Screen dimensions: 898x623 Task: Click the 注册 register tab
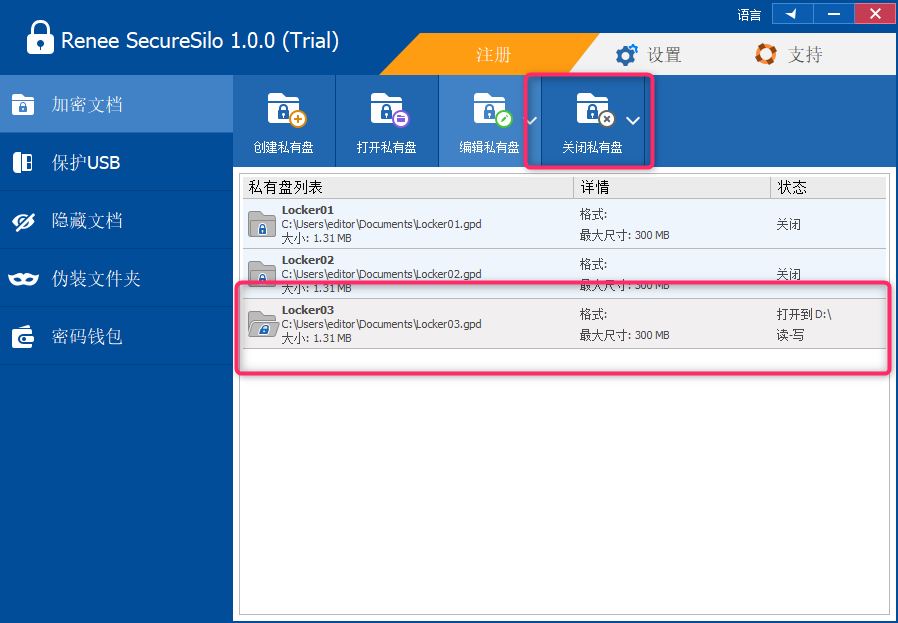point(494,55)
